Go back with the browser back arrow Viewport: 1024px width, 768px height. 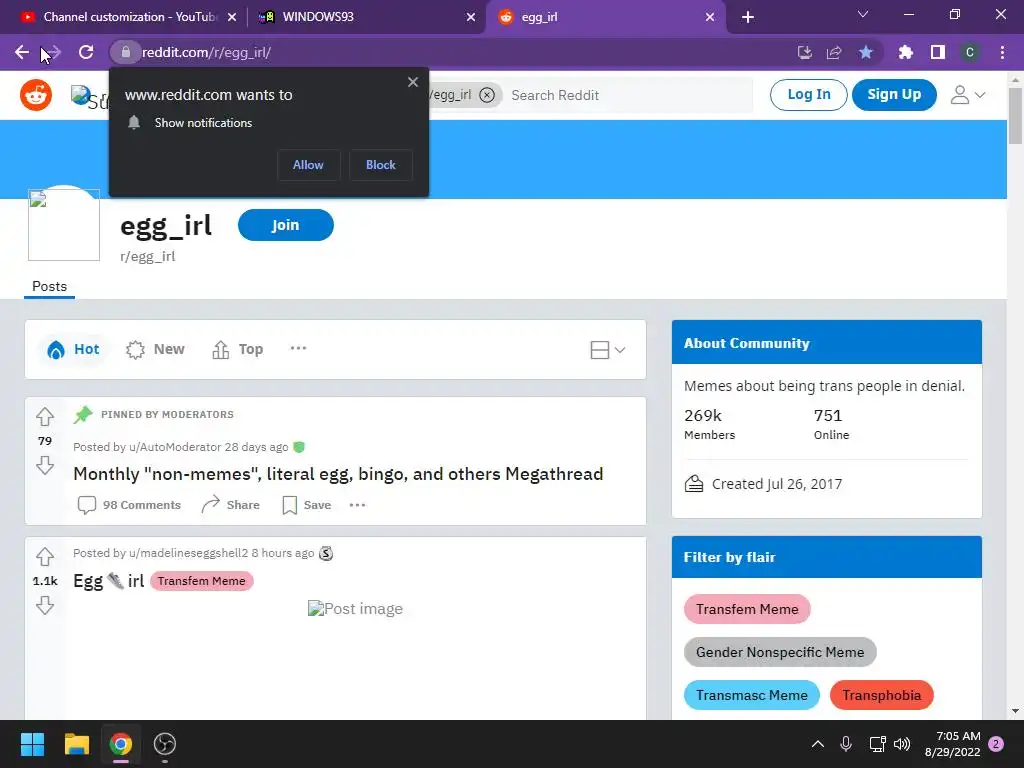coord(22,52)
